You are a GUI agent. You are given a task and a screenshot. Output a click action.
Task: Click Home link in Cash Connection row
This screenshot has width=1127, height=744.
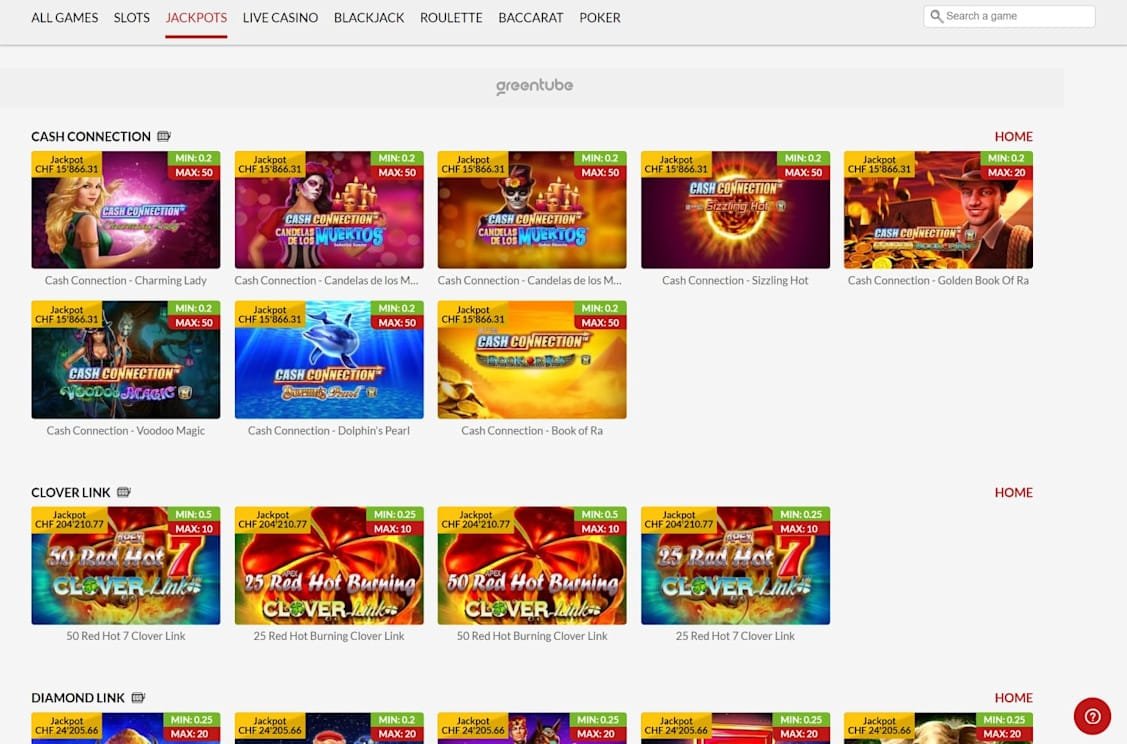pyautogui.click(x=1013, y=137)
